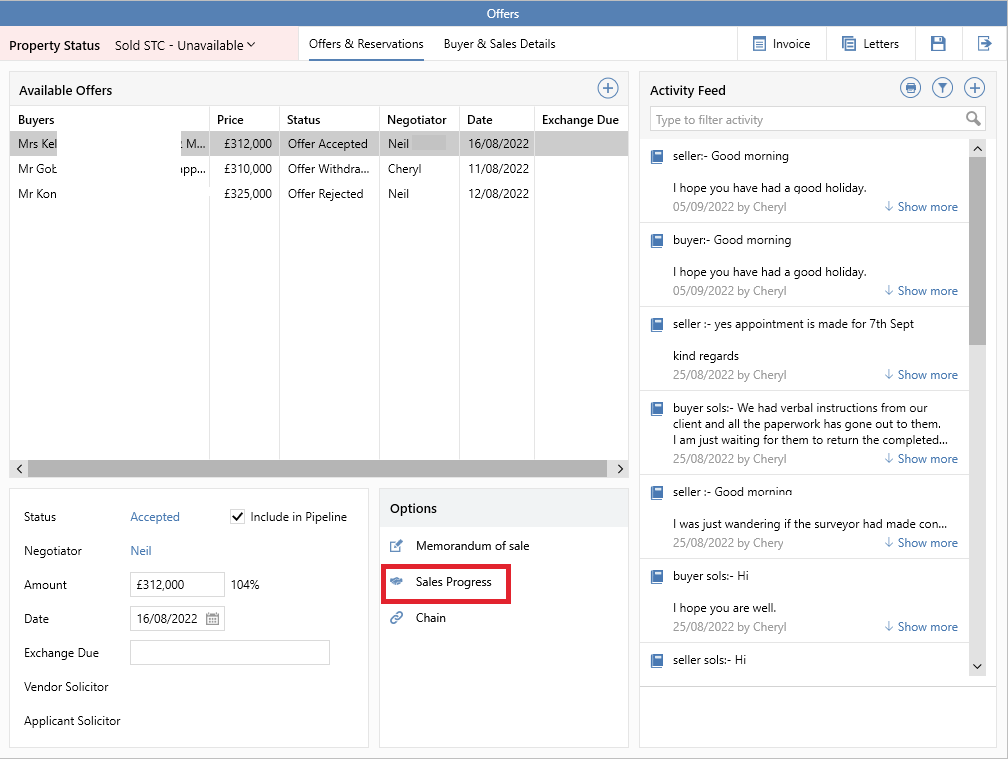Toggle the Include in Pipeline checkbox
Screen dimensions: 1008x759
(237, 516)
